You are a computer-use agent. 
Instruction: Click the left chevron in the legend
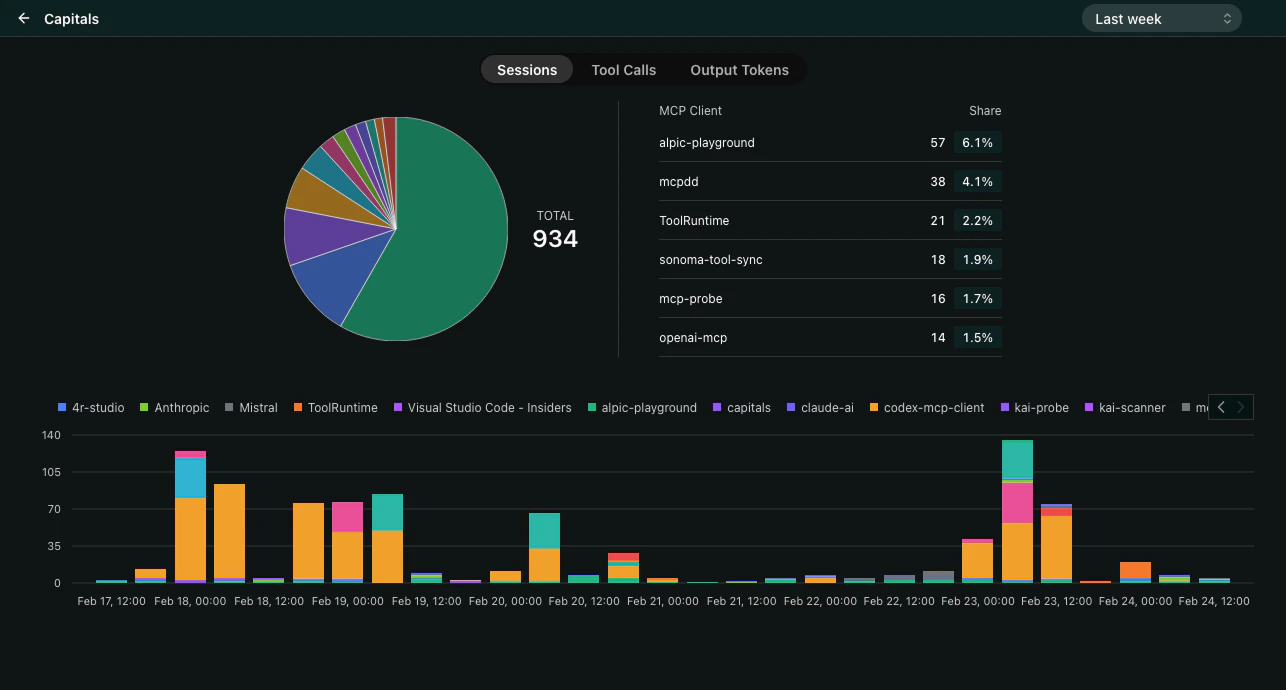pyautogui.click(x=1220, y=407)
